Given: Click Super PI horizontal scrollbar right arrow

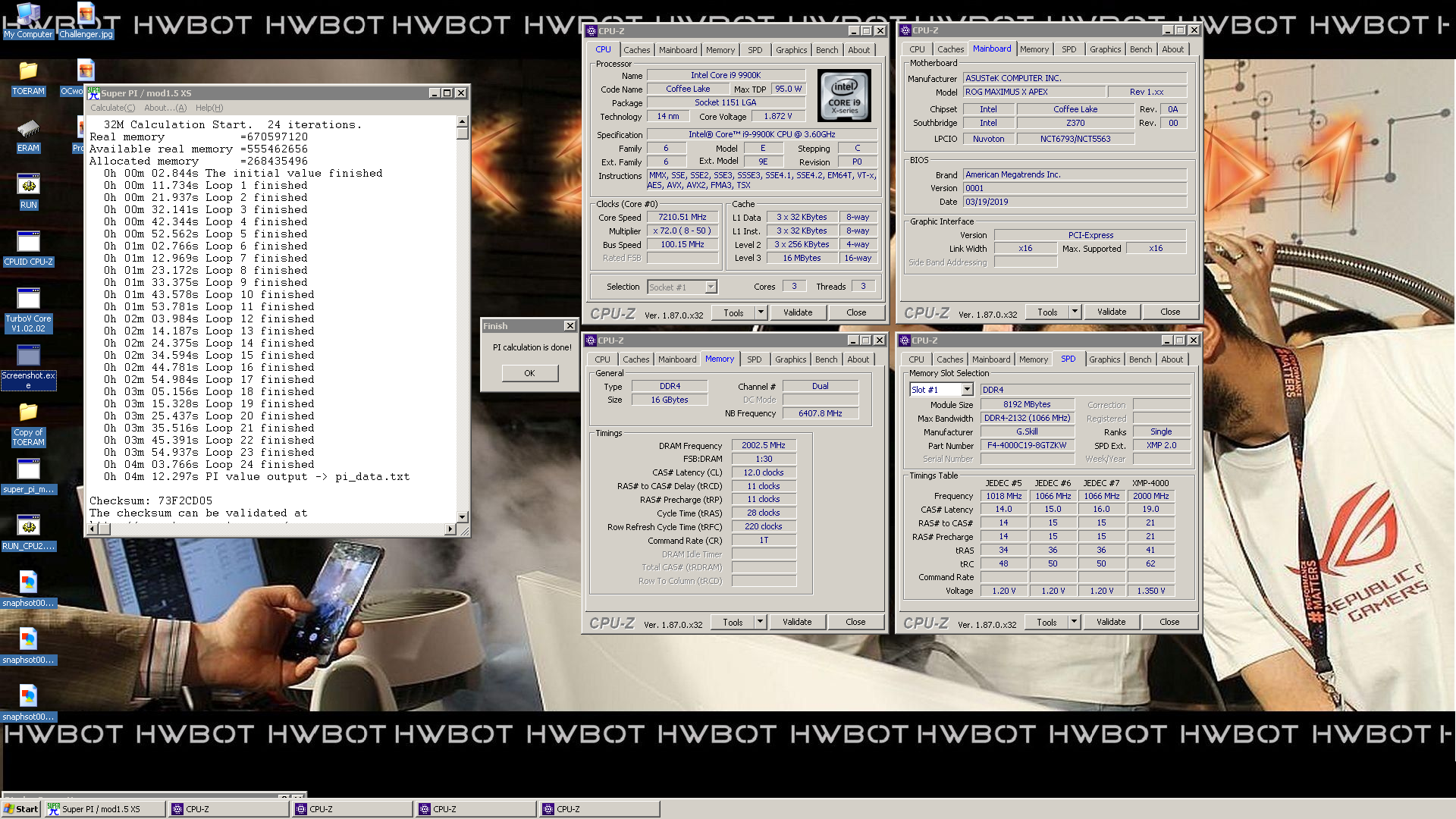Looking at the screenshot, I should 450,529.
